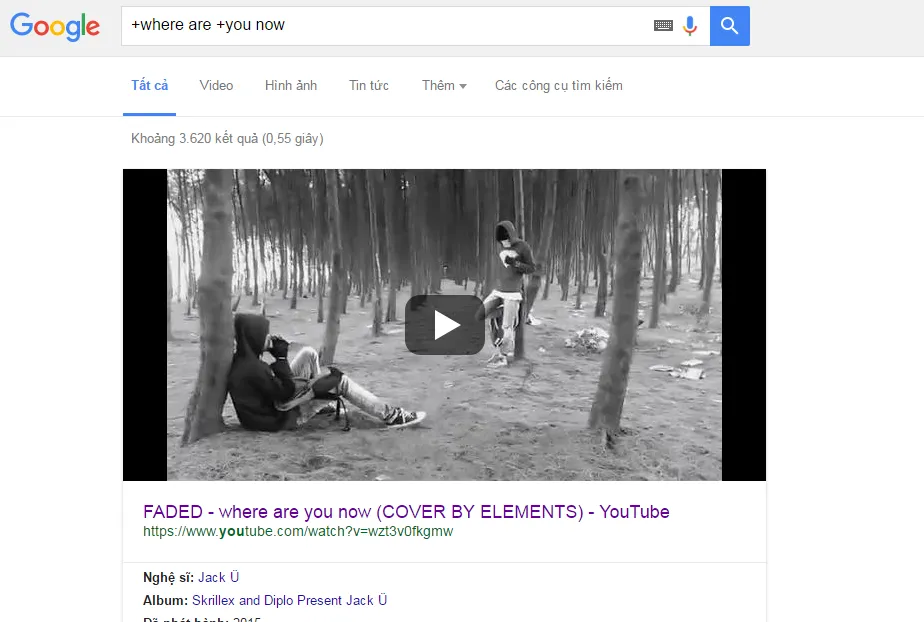Switch to the Video tab
Image resolution: width=924 pixels, height=622 pixels.
(216, 86)
